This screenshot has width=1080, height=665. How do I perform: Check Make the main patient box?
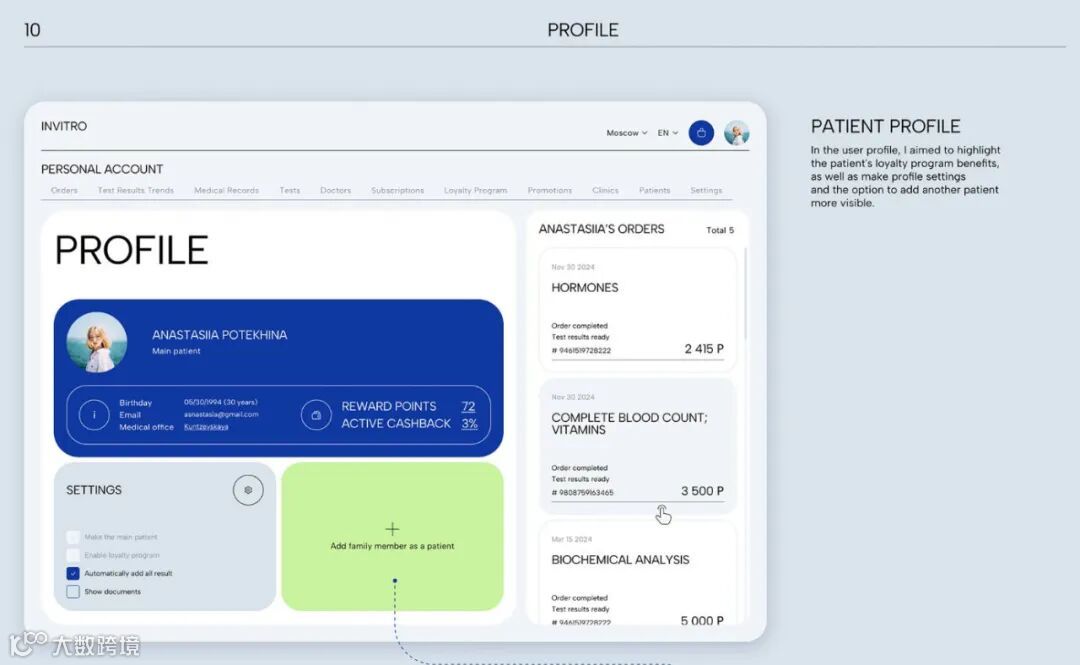coord(73,537)
